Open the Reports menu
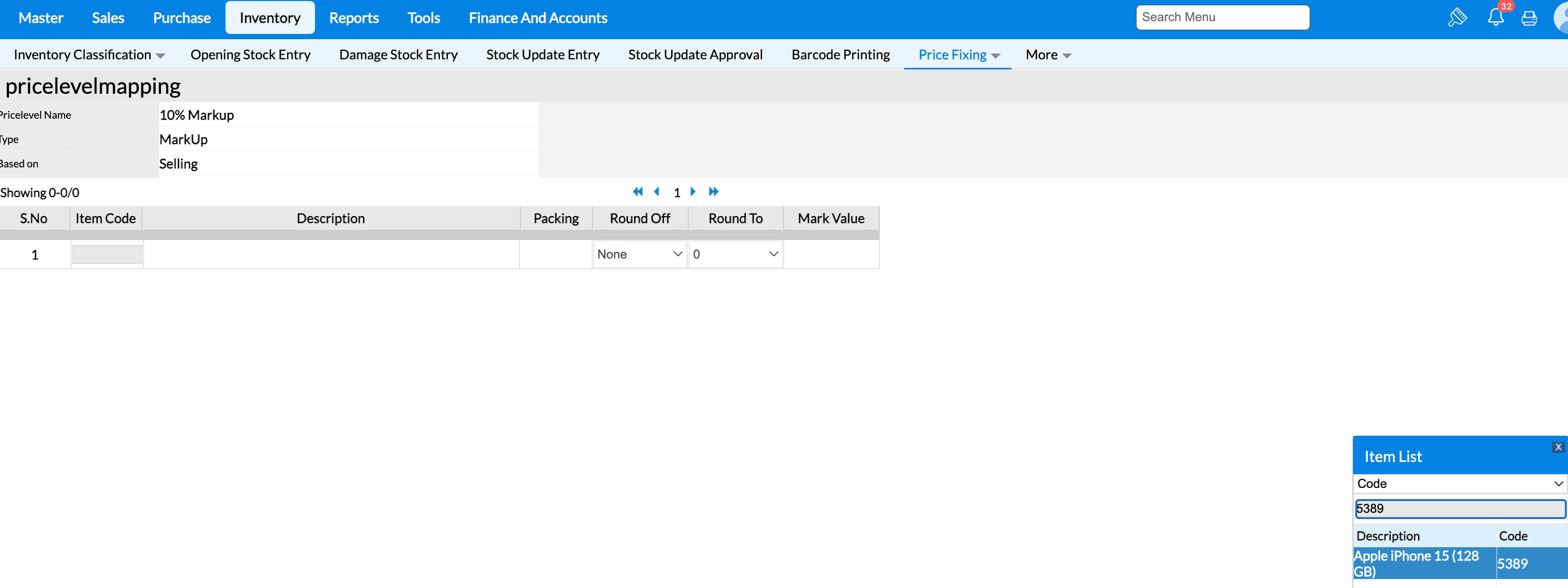 [354, 17]
